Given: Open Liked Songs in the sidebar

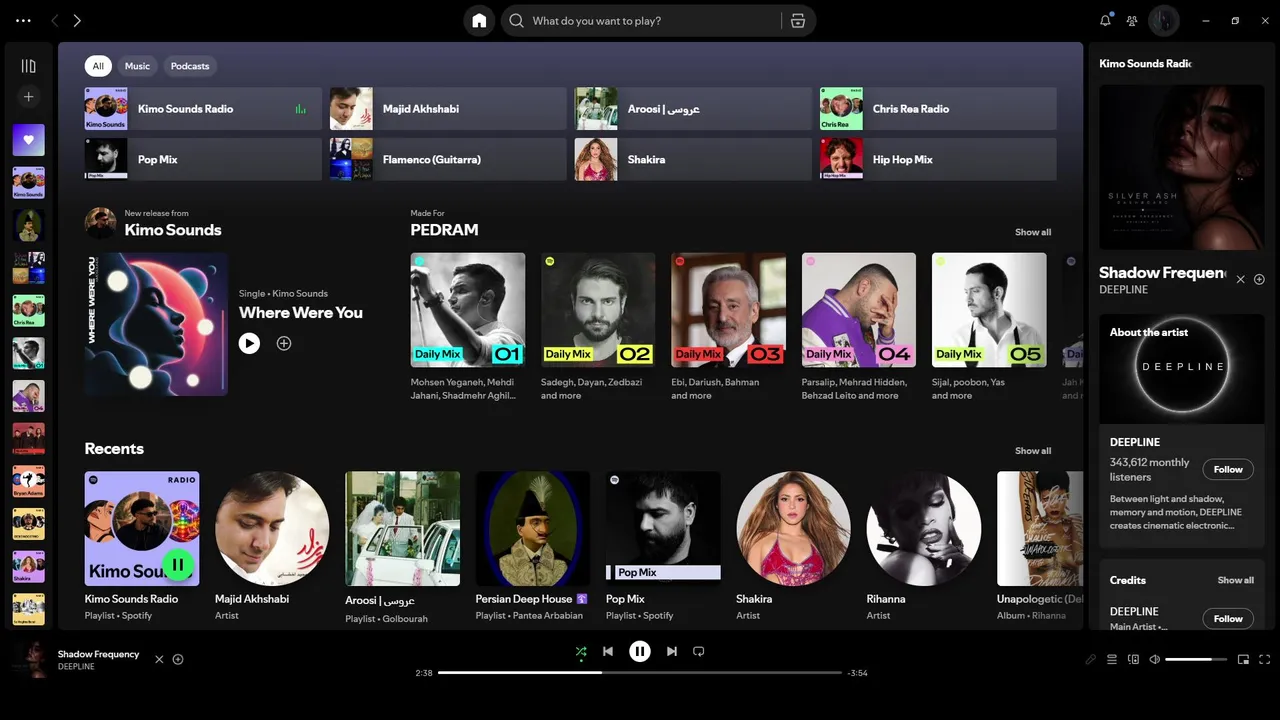Looking at the screenshot, I should [28, 140].
